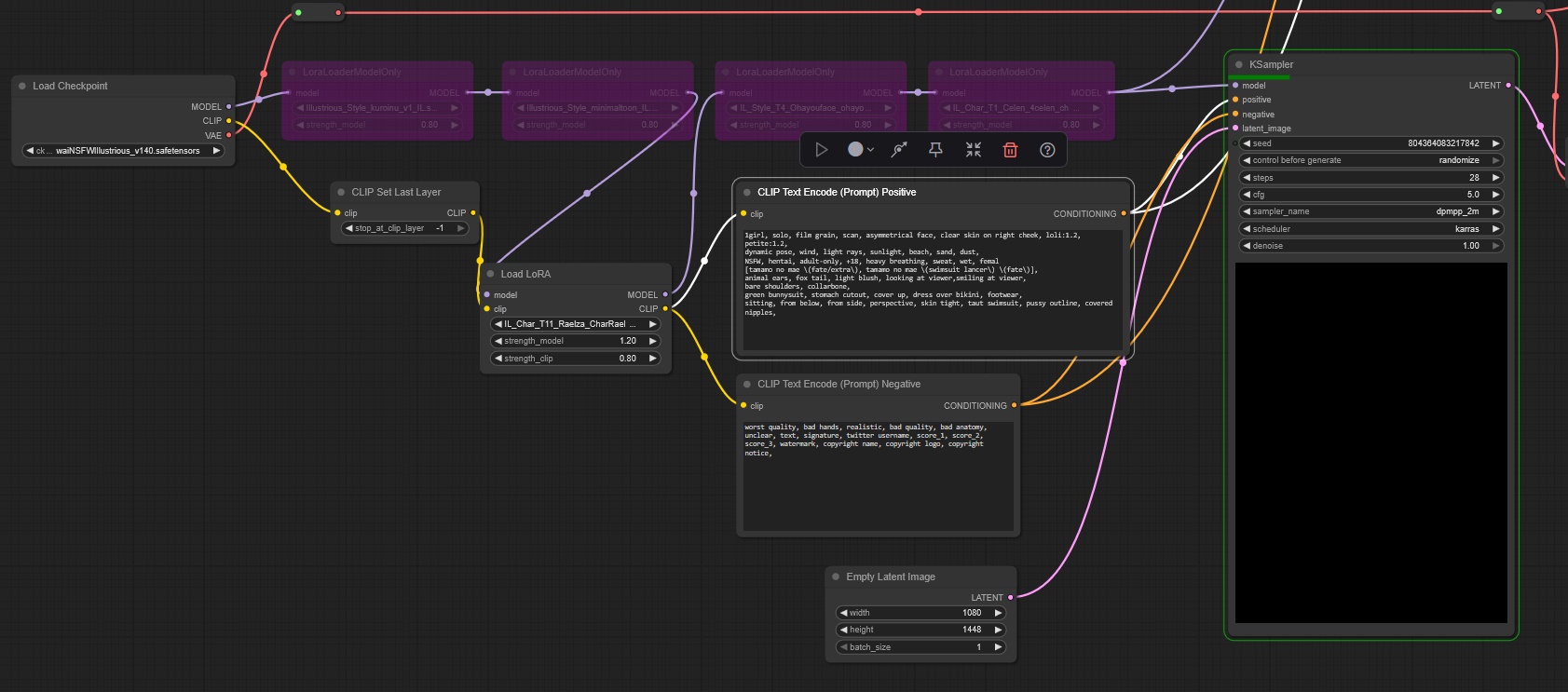Open the scheduler karras dropdown
1568x692 pixels.
point(1370,229)
